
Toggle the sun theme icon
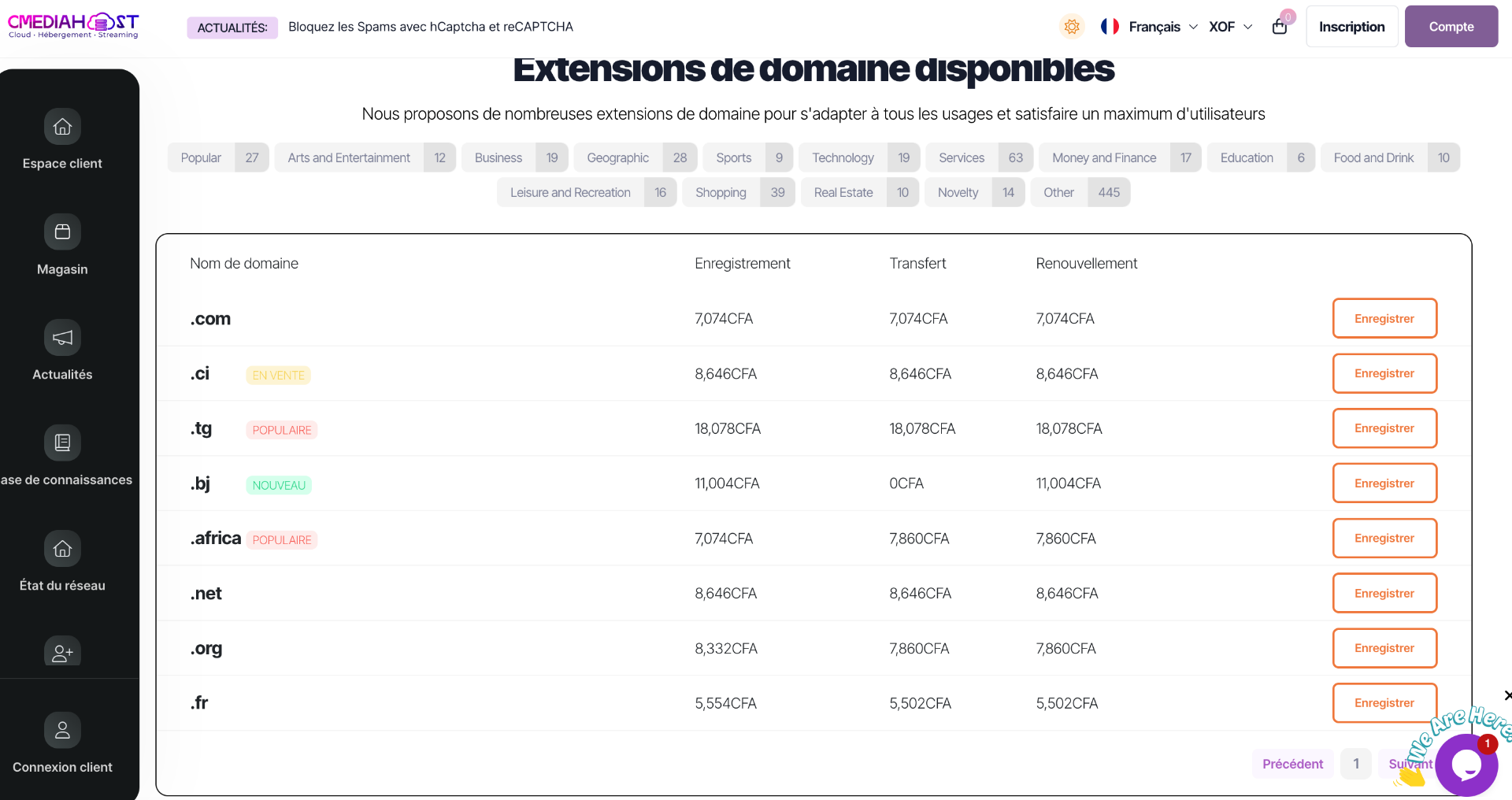point(1072,27)
